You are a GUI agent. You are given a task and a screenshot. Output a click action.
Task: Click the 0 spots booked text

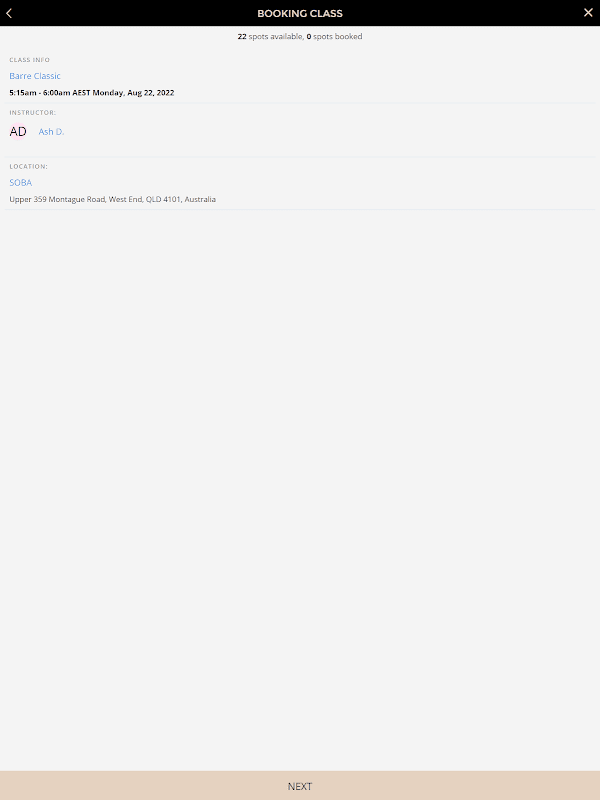point(334,37)
